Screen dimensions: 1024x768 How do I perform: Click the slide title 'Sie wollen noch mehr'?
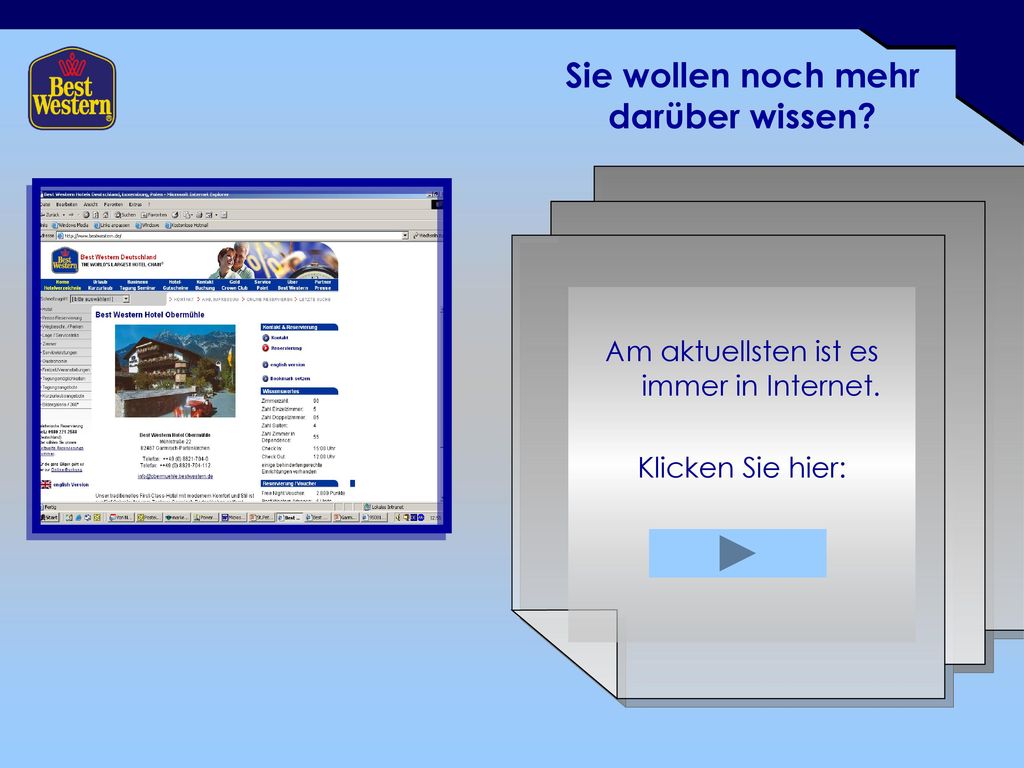click(742, 75)
